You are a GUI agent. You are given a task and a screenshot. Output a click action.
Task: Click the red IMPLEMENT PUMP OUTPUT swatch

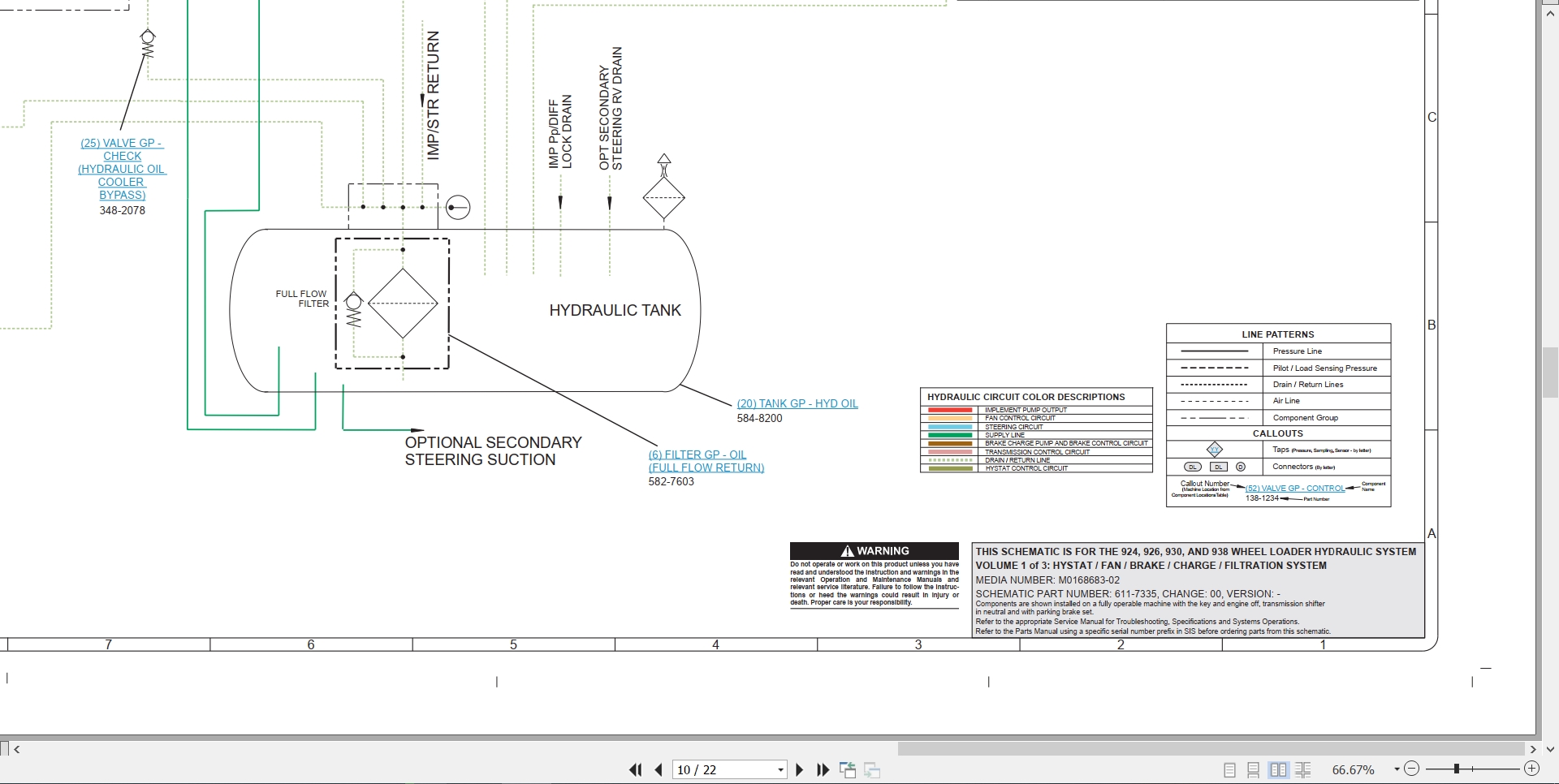pyautogui.click(x=950, y=410)
